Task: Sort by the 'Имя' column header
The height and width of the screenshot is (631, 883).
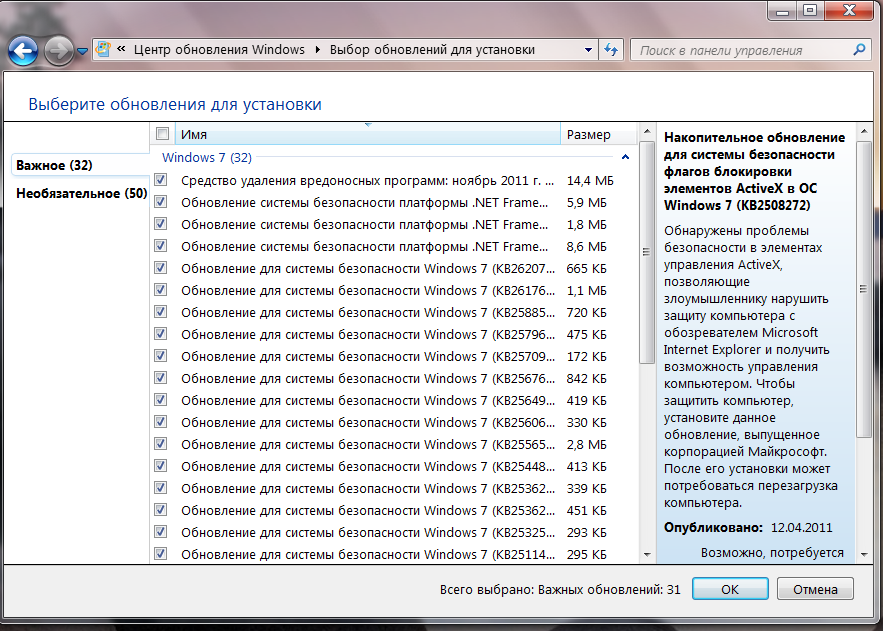Action: pyautogui.click(x=368, y=134)
